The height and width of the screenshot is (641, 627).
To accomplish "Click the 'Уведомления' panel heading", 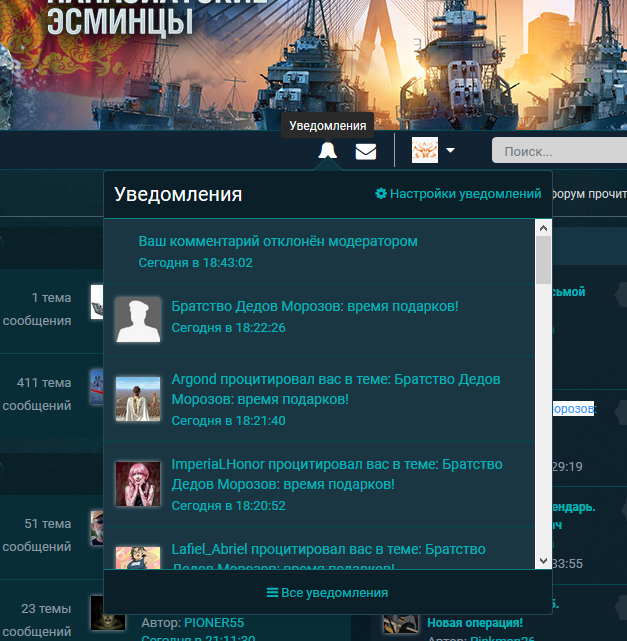I will click(178, 194).
